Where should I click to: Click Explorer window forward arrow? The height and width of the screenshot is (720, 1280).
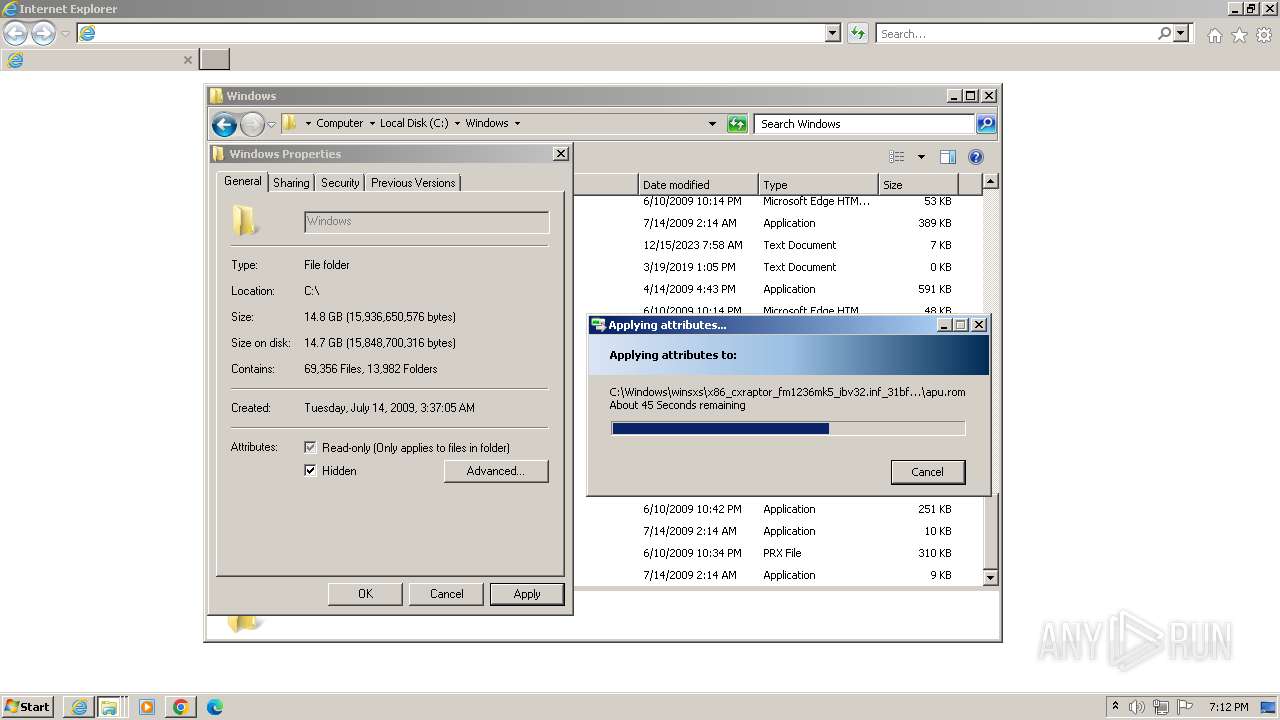pyautogui.click(x=252, y=124)
